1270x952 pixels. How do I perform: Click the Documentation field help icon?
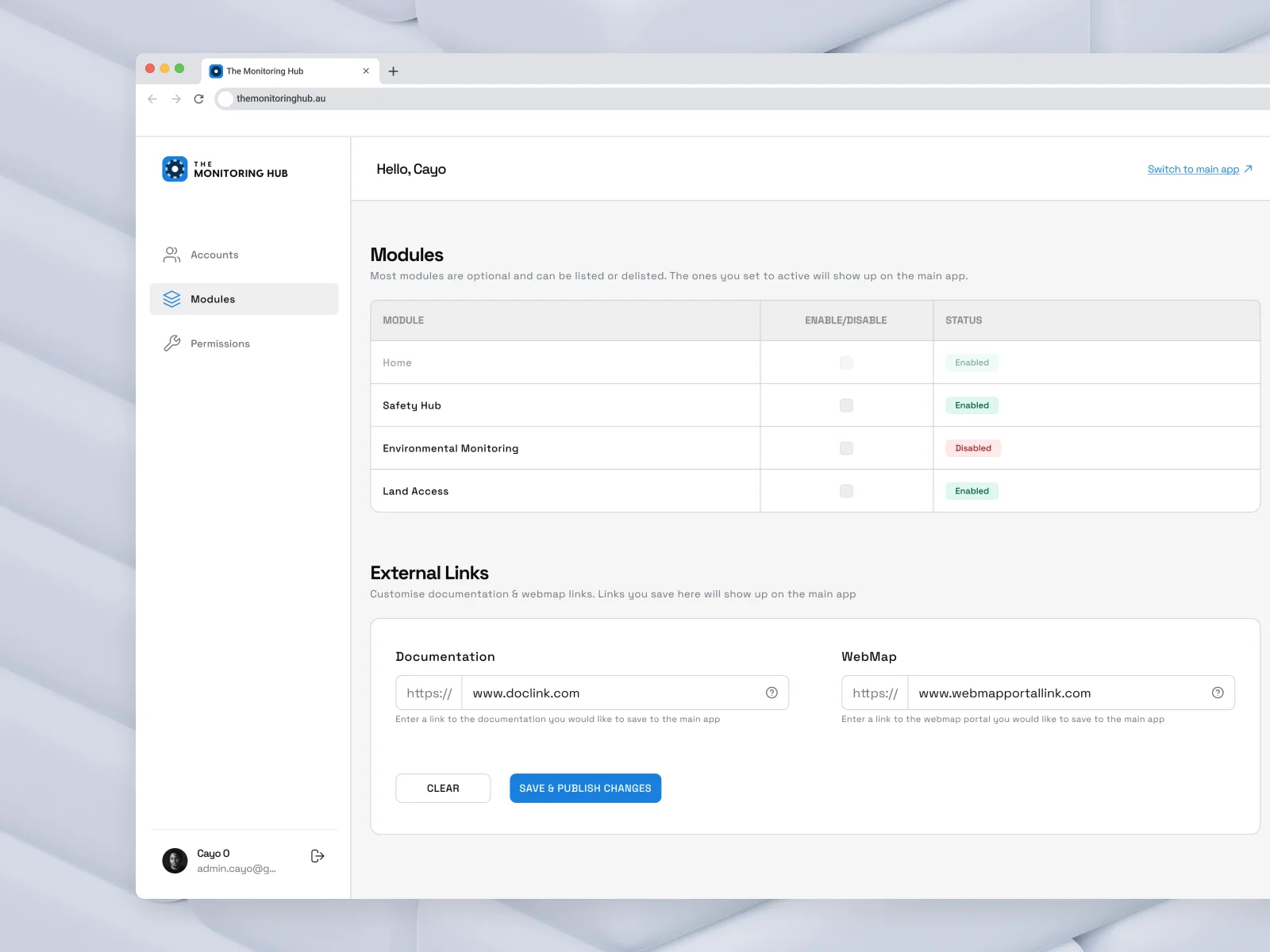pos(772,693)
